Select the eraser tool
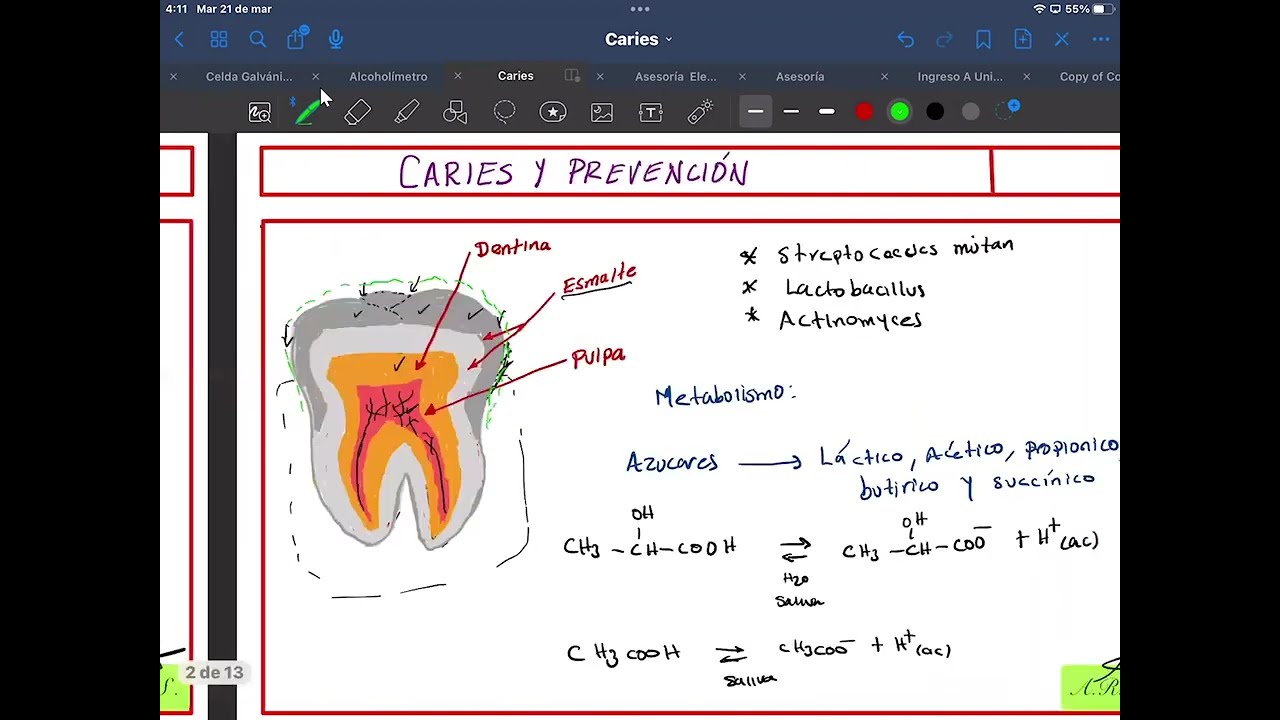This screenshot has width=1280, height=720. tap(357, 113)
